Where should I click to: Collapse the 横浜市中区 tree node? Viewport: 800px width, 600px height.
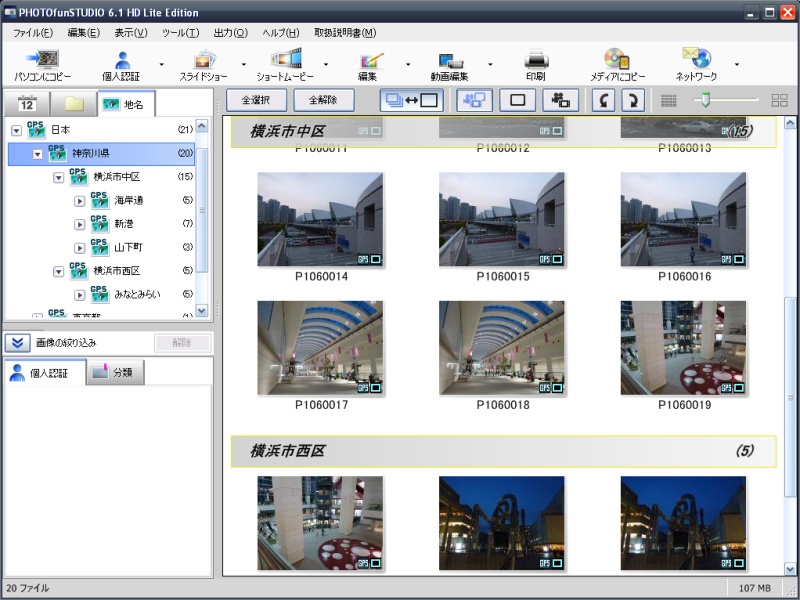58,177
